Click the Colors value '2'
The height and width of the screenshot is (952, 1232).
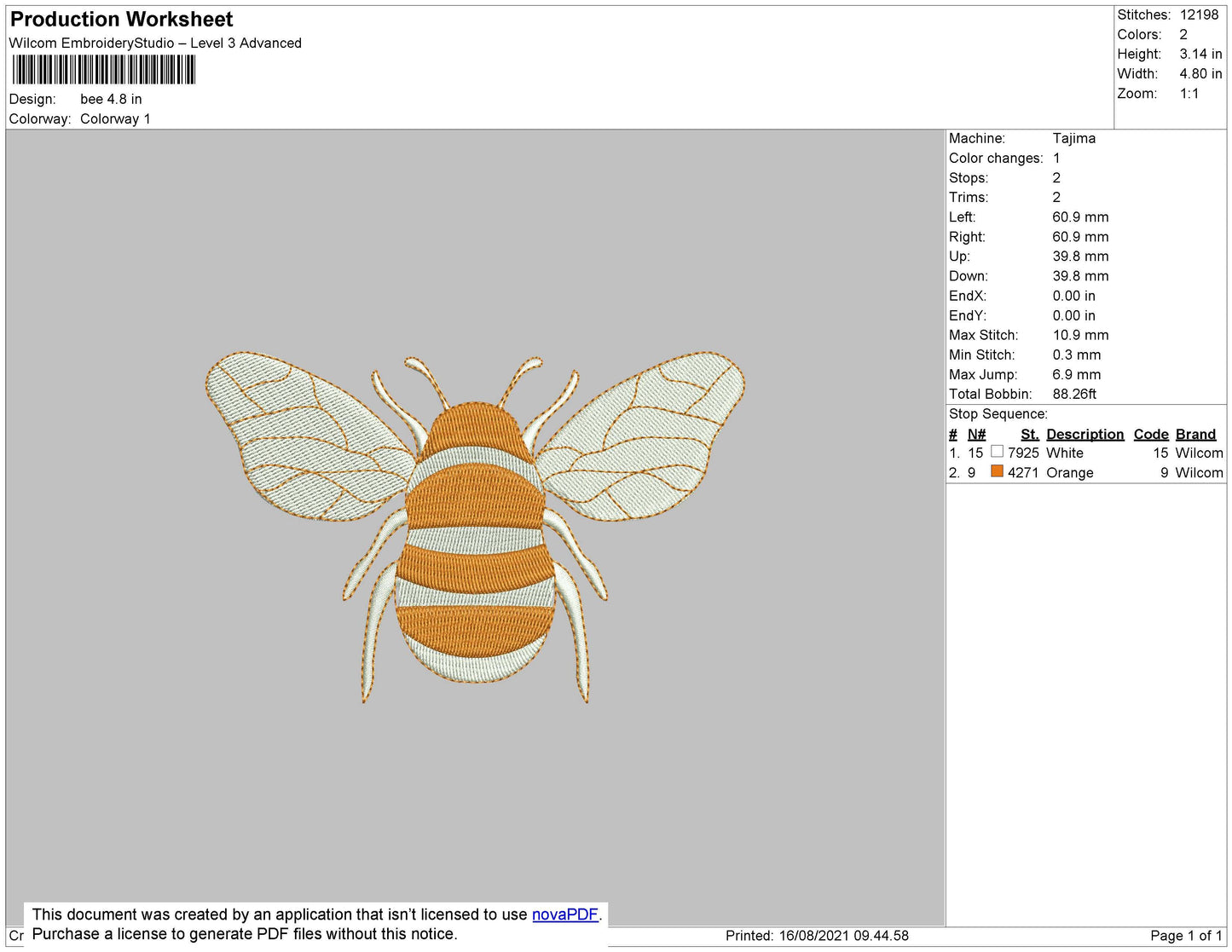(x=1183, y=34)
